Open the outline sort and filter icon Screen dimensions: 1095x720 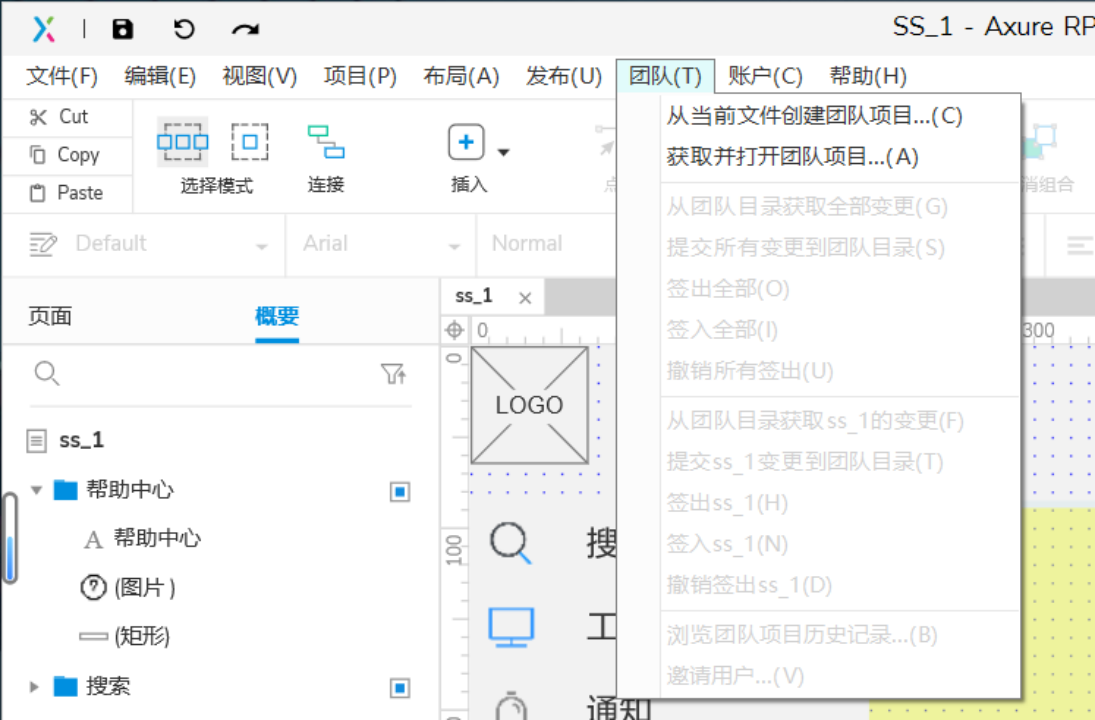click(x=394, y=374)
